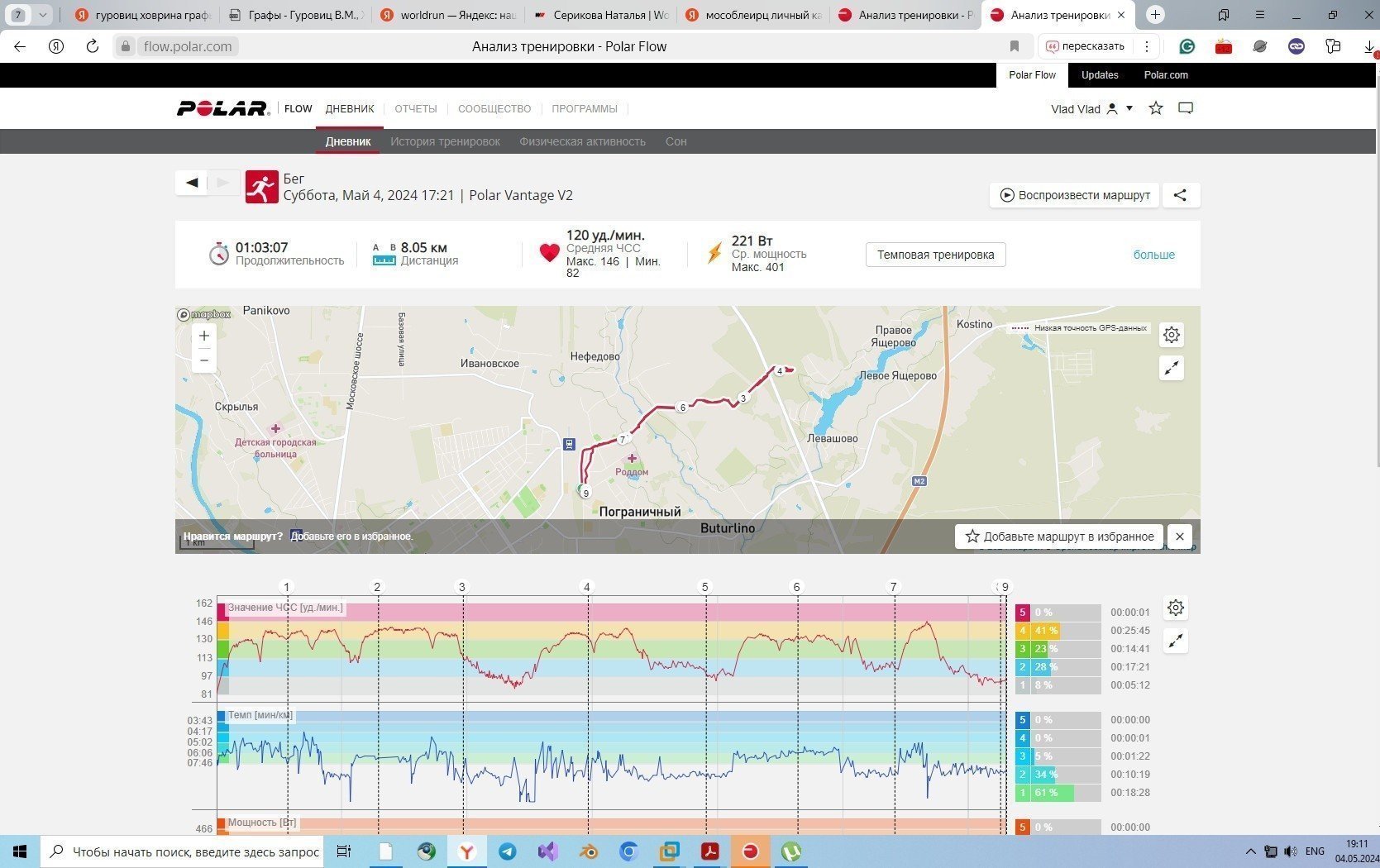The width and height of the screenshot is (1380, 868).
Task: Click heart rate zone 2 bar (28 %)
Action: click(1058, 667)
